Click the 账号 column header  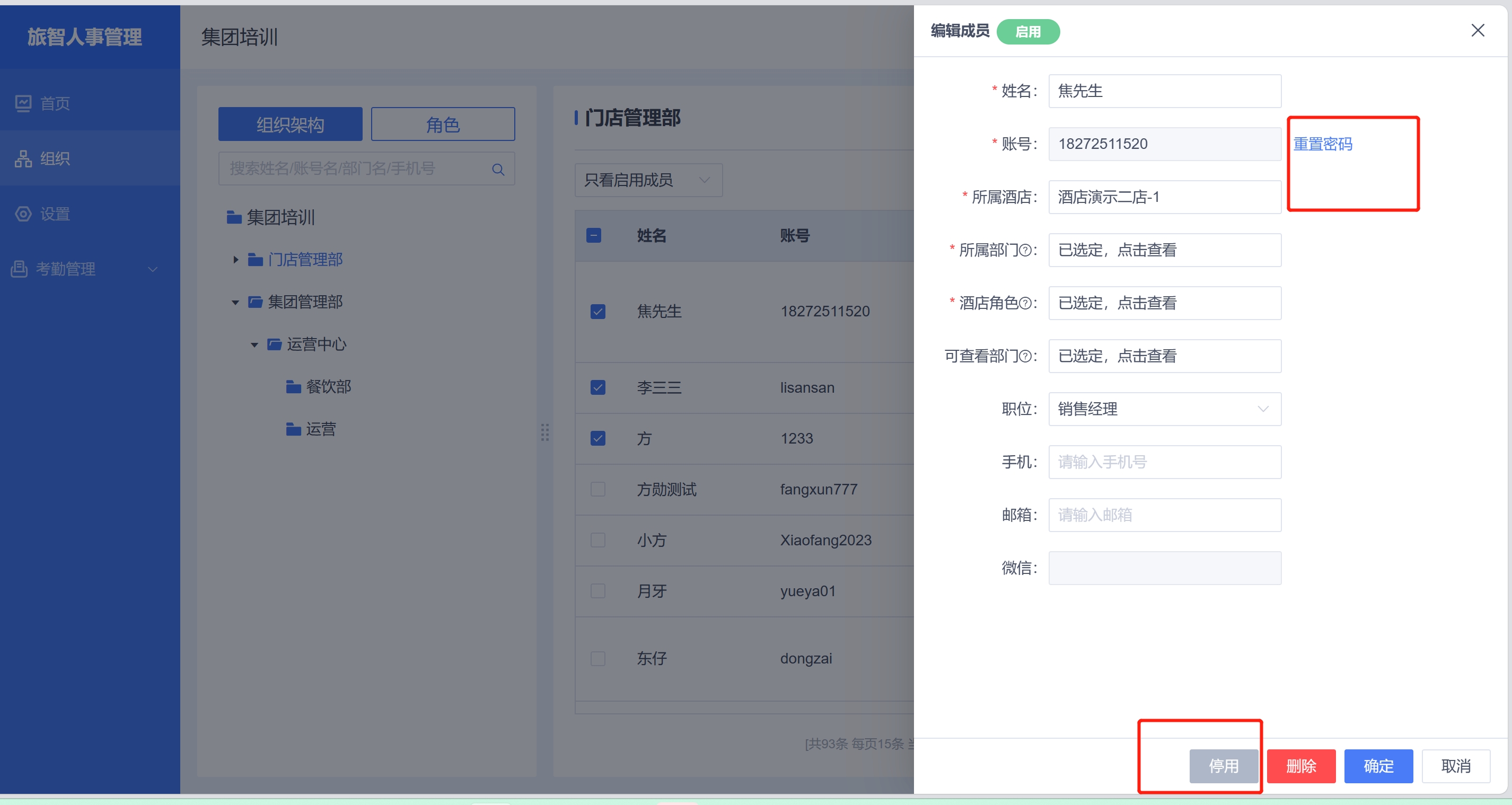point(795,235)
